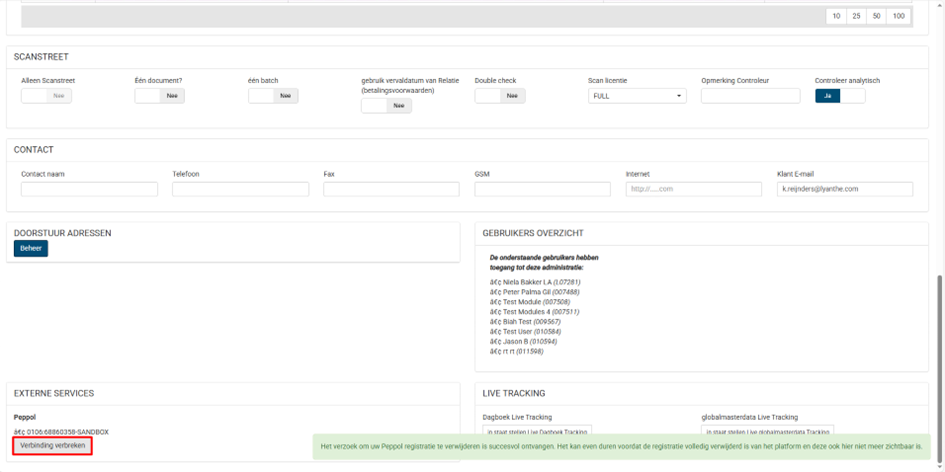The width and height of the screenshot is (945, 472).
Task: Click into the Internet URL field
Action: pyautogui.click(x=693, y=189)
